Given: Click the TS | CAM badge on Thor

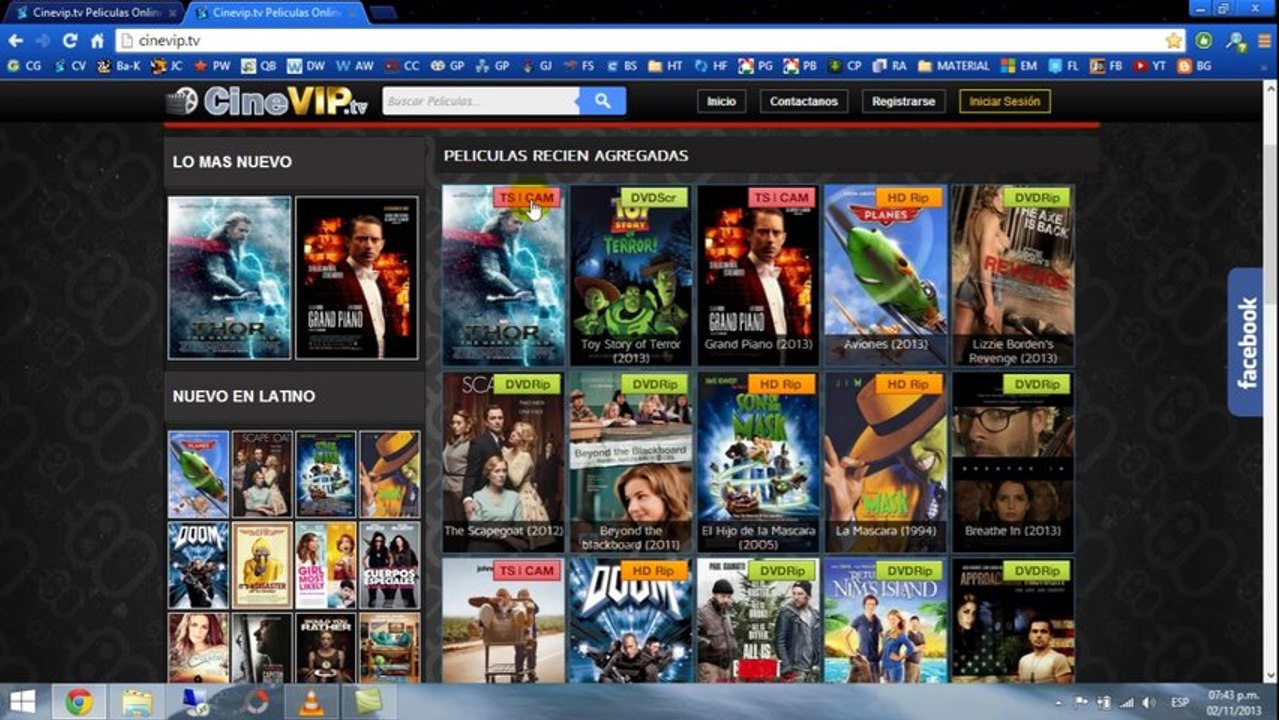Looking at the screenshot, I should 527,198.
